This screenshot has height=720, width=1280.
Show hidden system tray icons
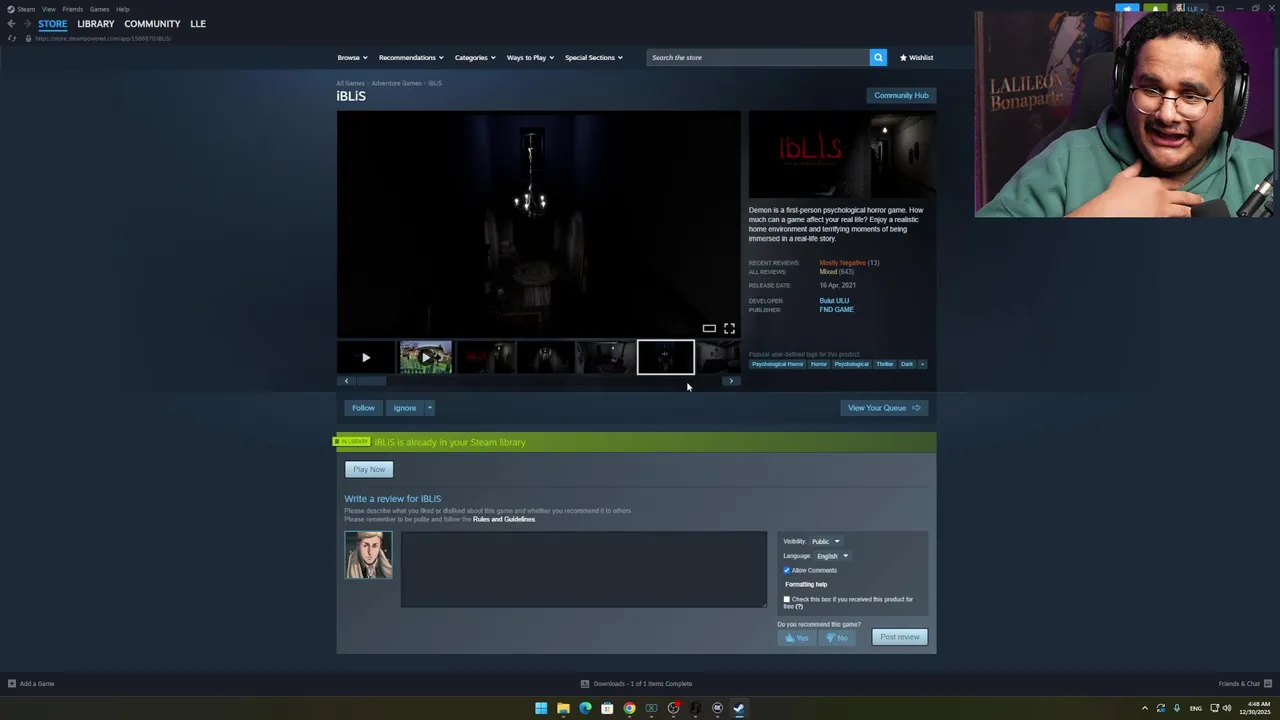point(1145,708)
